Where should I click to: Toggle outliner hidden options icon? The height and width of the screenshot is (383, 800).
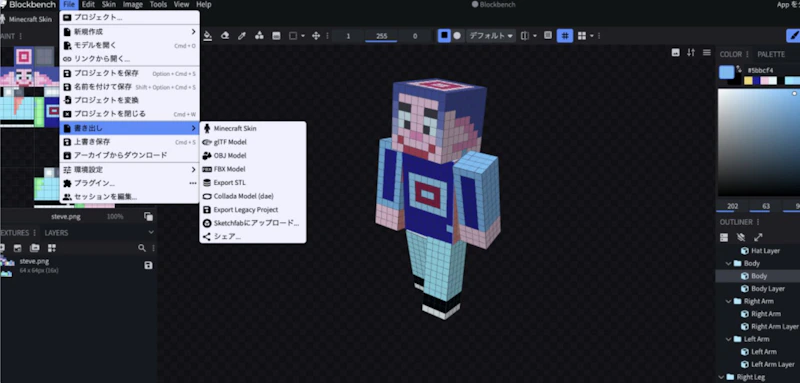coord(741,237)
